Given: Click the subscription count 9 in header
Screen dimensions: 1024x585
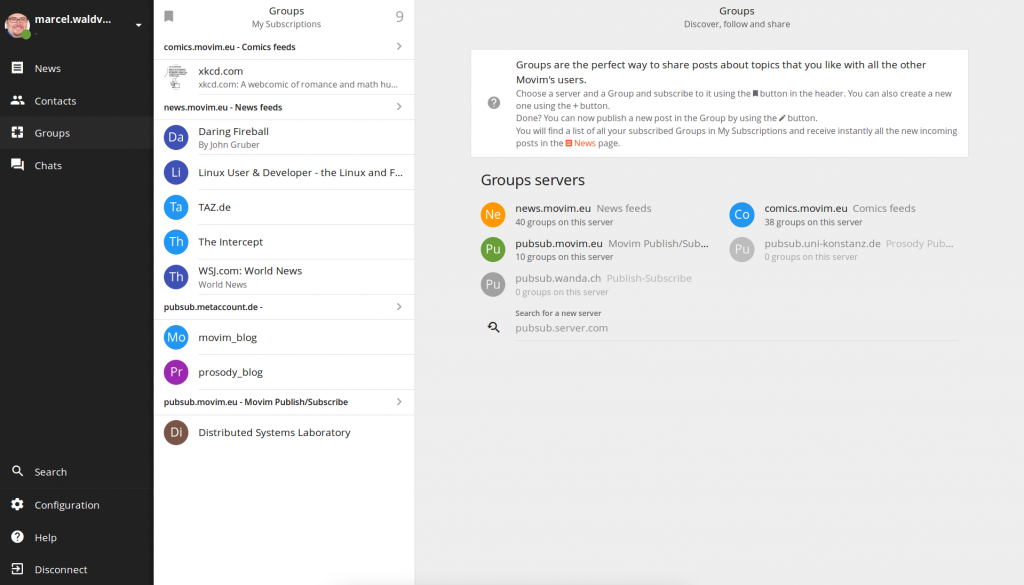Looking at the screenshot, I should [x=400, y=16].
